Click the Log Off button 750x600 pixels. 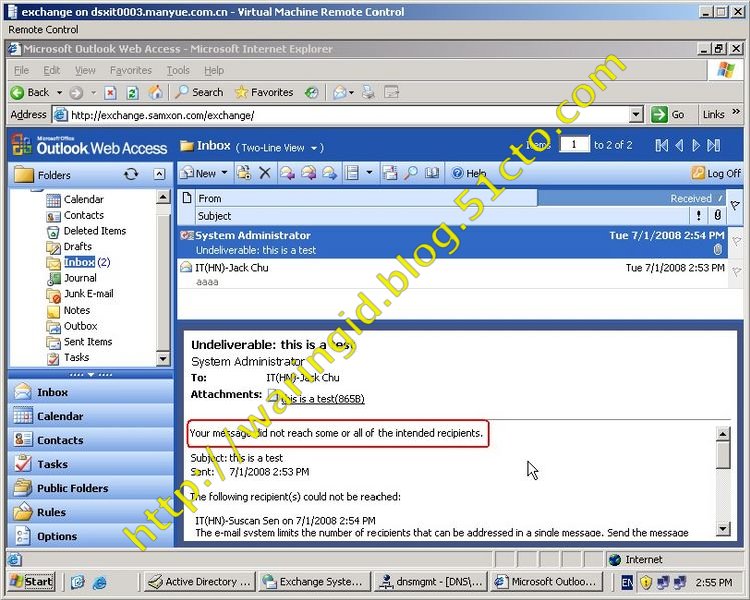click(716, 173)
